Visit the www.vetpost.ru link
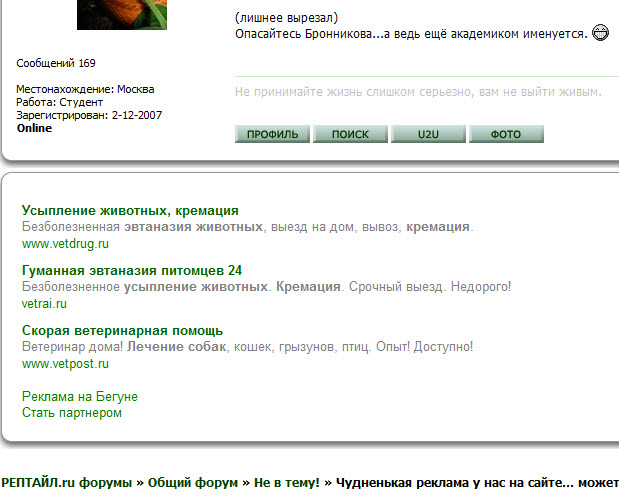 (65, 364)
